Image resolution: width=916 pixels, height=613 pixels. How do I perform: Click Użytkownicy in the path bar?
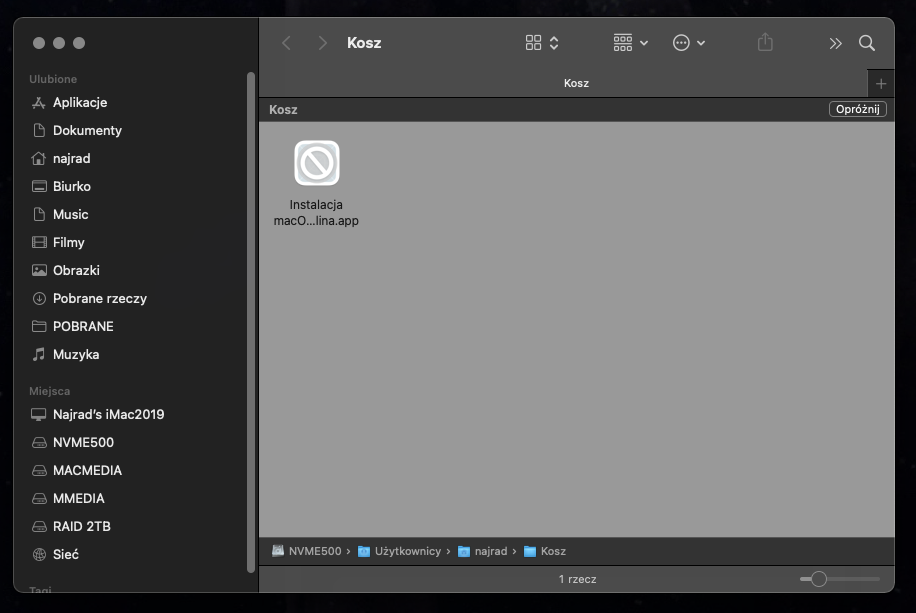click(400, 551)
